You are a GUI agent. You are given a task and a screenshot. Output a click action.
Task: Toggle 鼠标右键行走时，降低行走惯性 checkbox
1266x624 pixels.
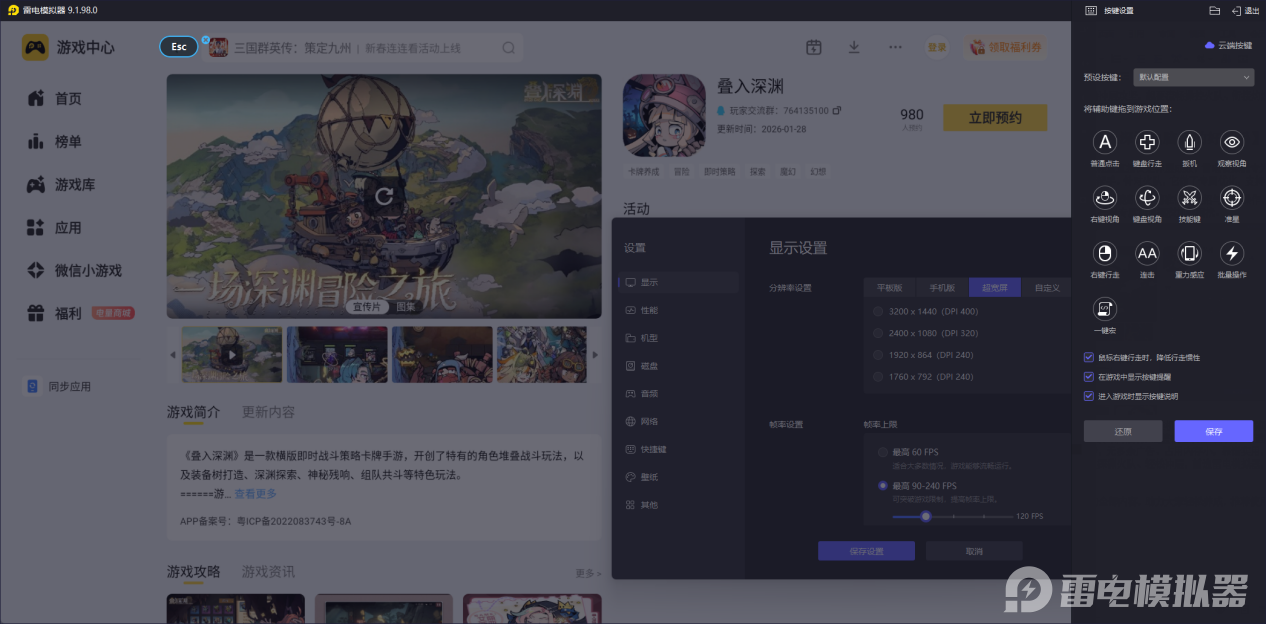tap(1089, 357)
